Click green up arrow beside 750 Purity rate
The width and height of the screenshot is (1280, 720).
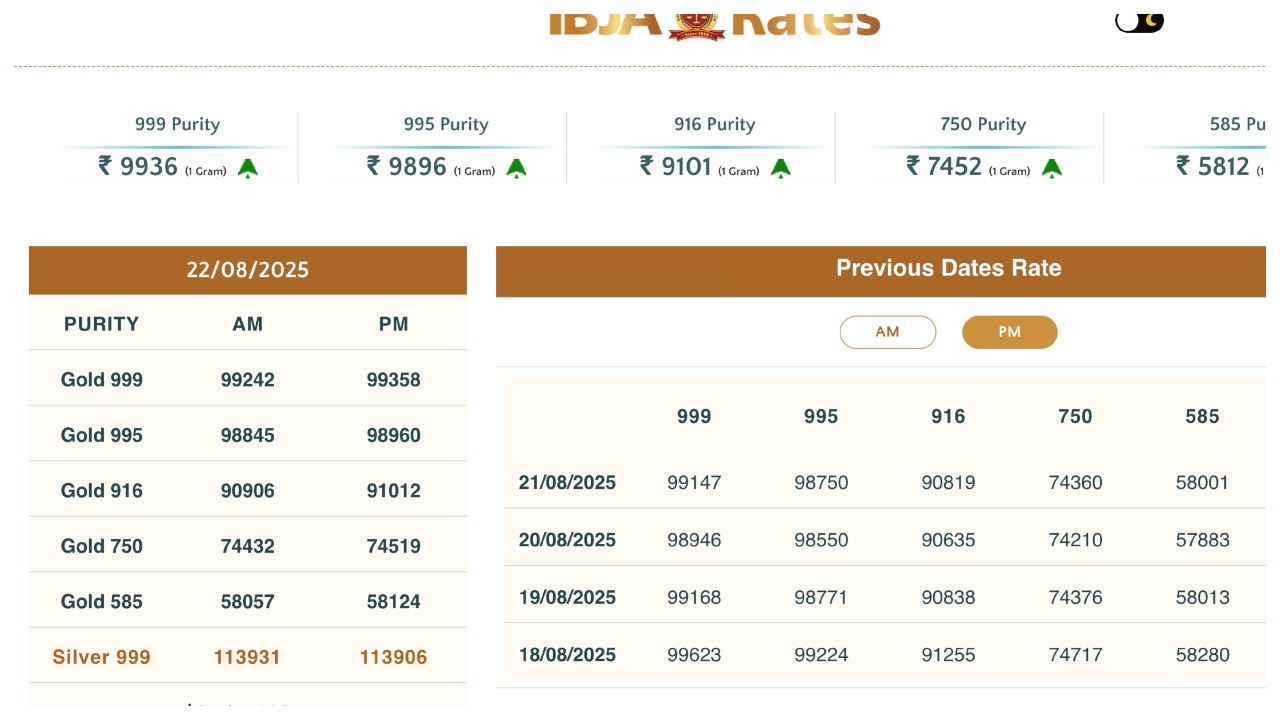coord(1052,168)
